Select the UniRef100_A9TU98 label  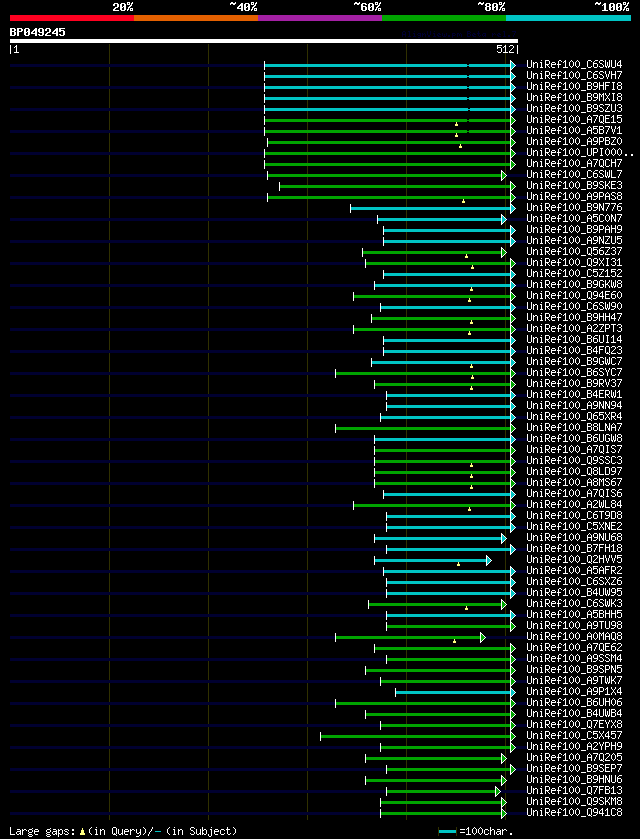tap(574, 626)
